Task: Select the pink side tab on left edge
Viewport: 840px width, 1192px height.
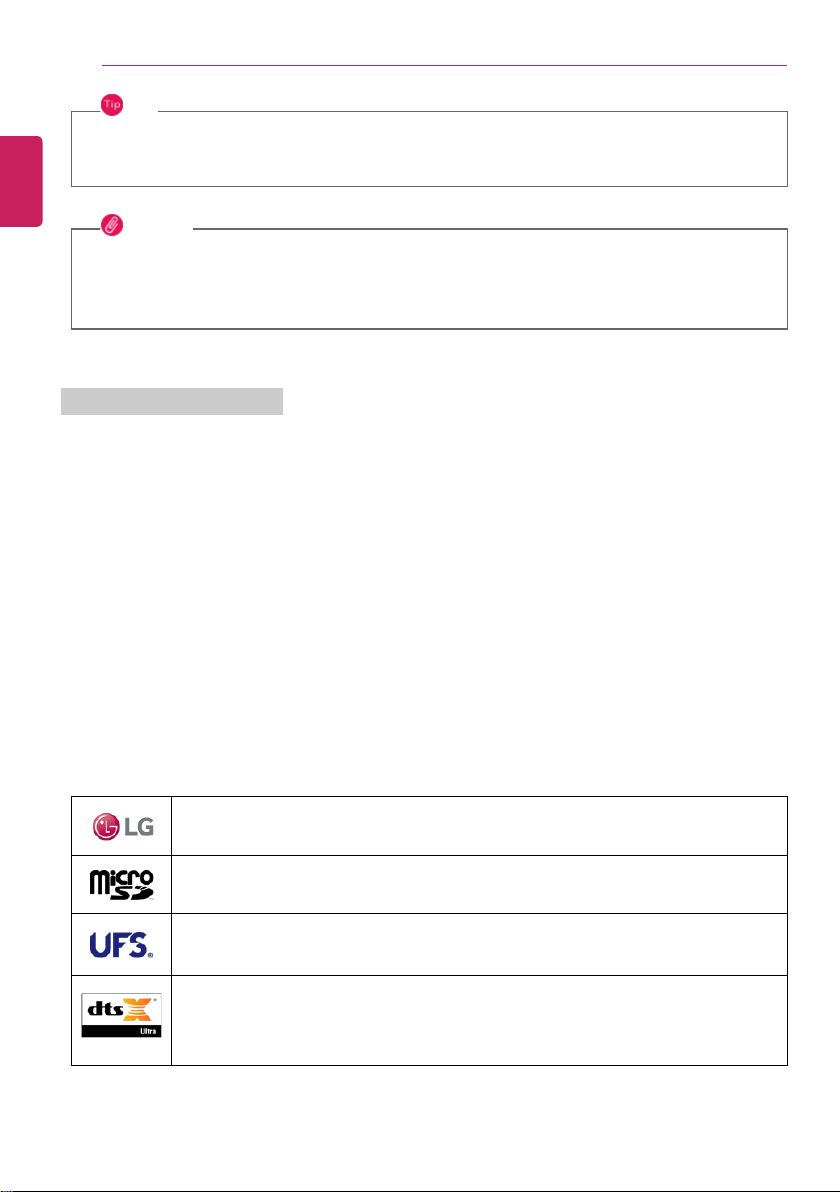Action: tap(21, 181)
